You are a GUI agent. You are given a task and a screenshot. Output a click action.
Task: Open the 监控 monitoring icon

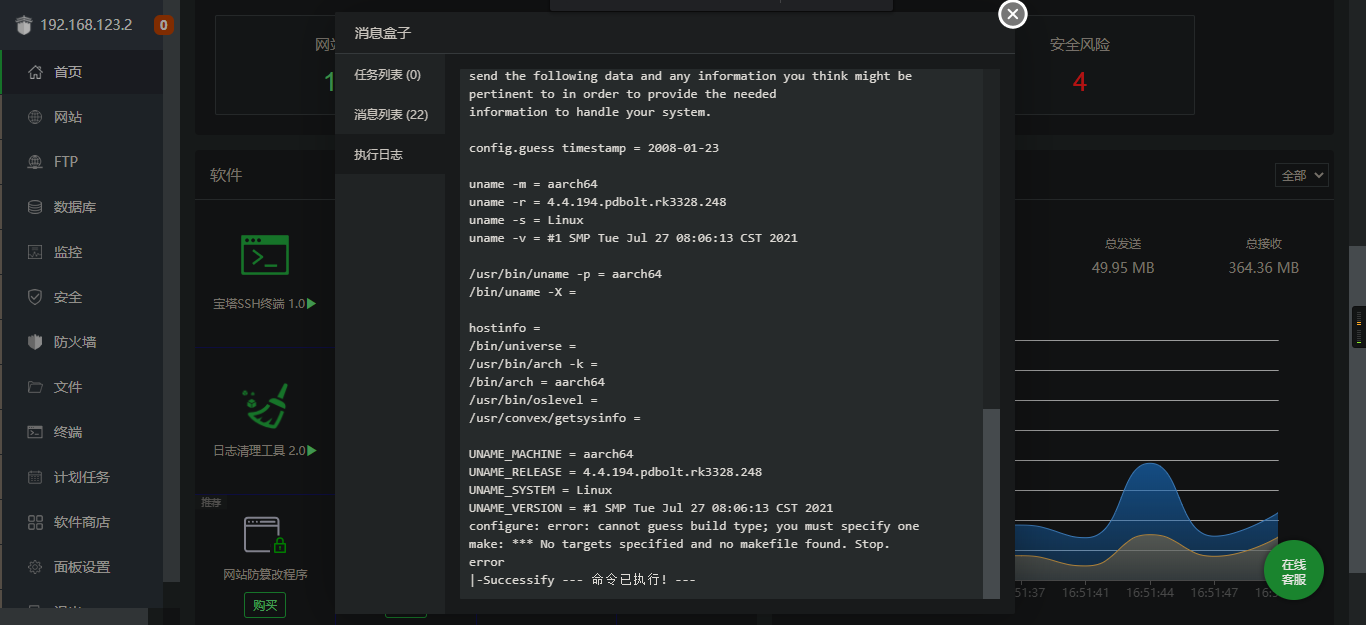[35, 252]
